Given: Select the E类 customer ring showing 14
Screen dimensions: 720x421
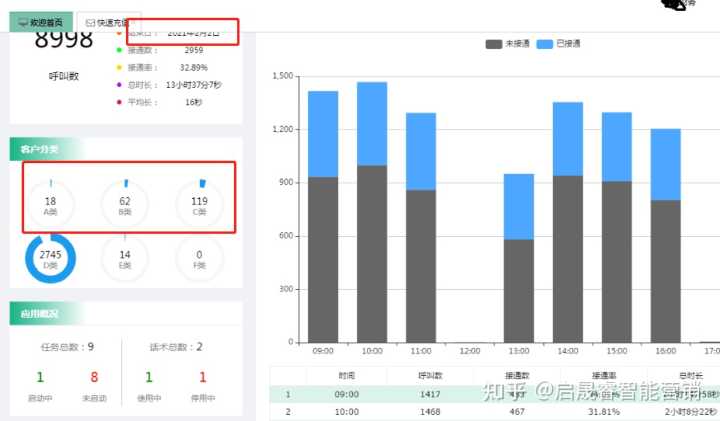Looking at the screenshot, I should [125, 260].
